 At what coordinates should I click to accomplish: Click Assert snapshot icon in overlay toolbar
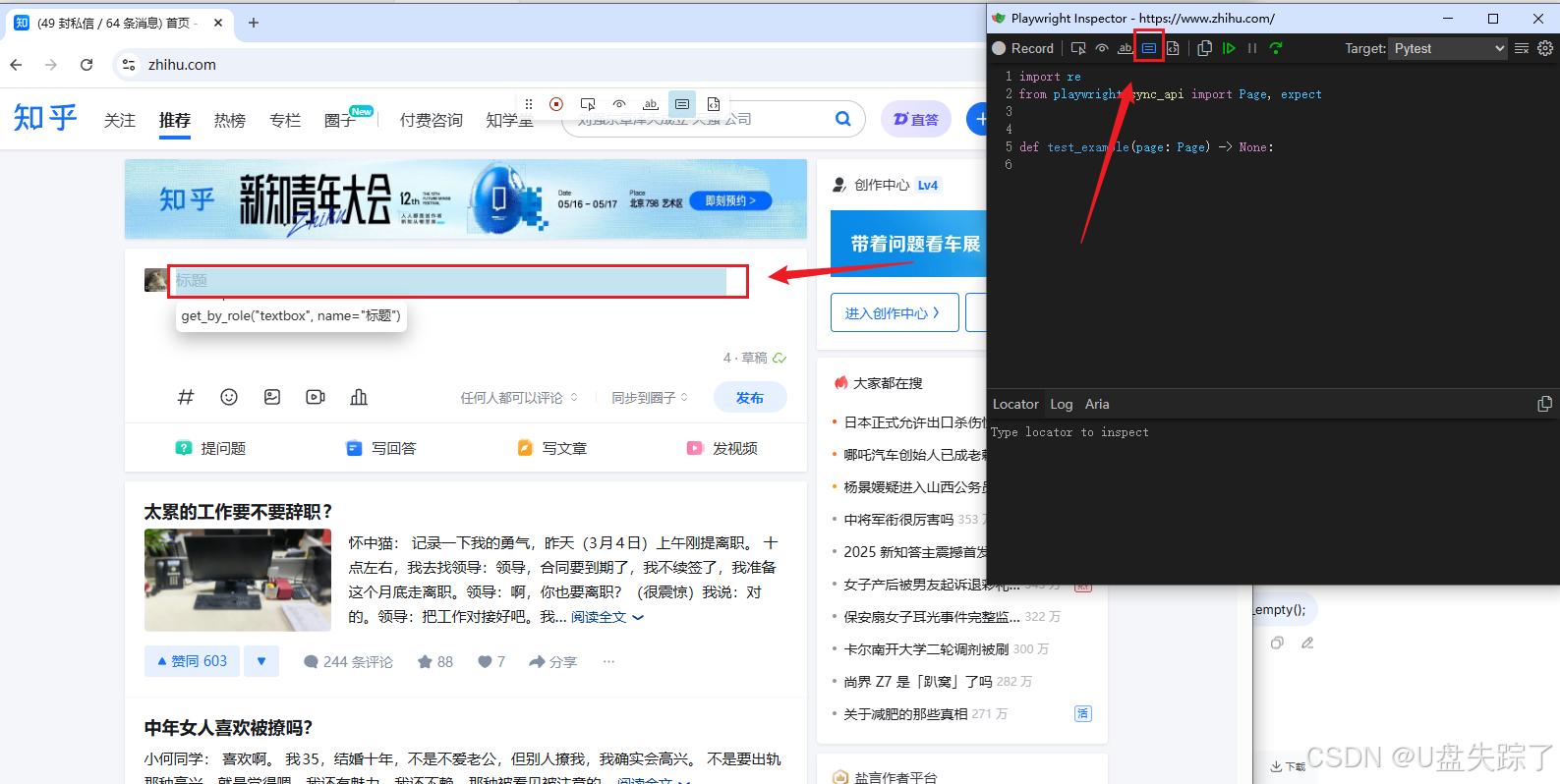click(714, 104)
